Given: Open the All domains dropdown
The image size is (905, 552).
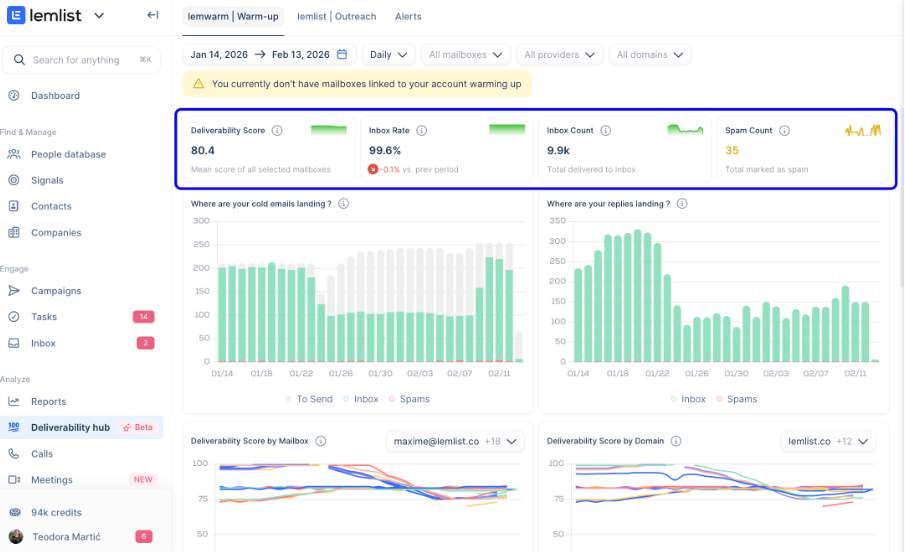Looking at the screenshot, I should (650, 54).
